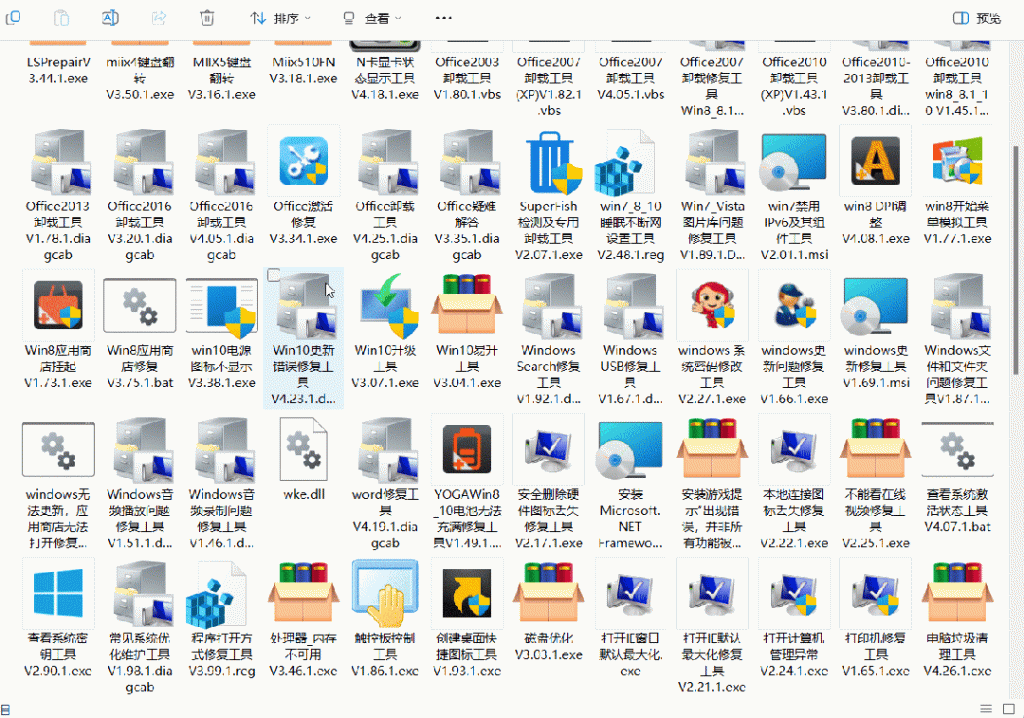Select the 触控板控制工具 V1.86.1.exe icon
The image size is (1024, 718).
[x=385, y=593]
